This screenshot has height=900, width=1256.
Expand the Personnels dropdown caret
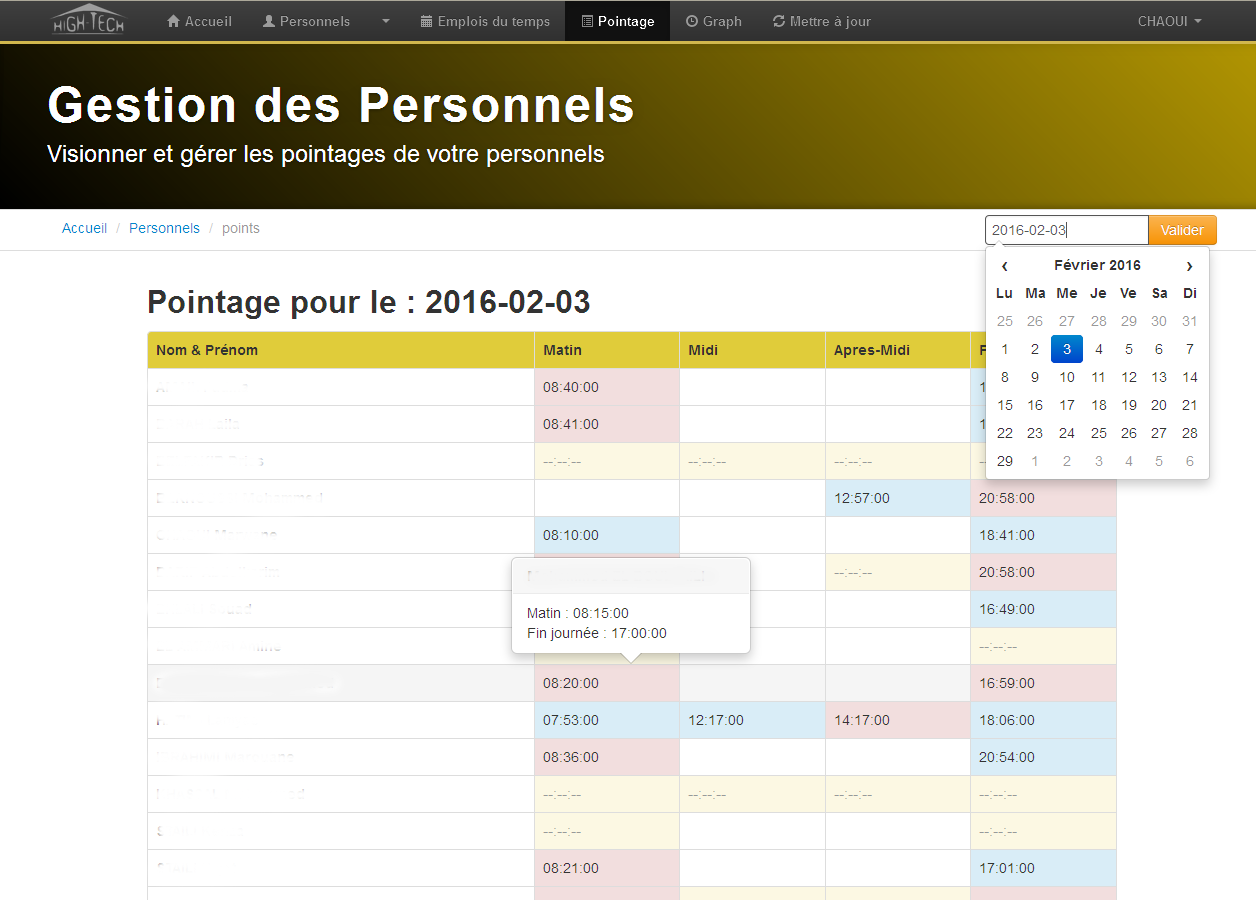click(386, 21)
